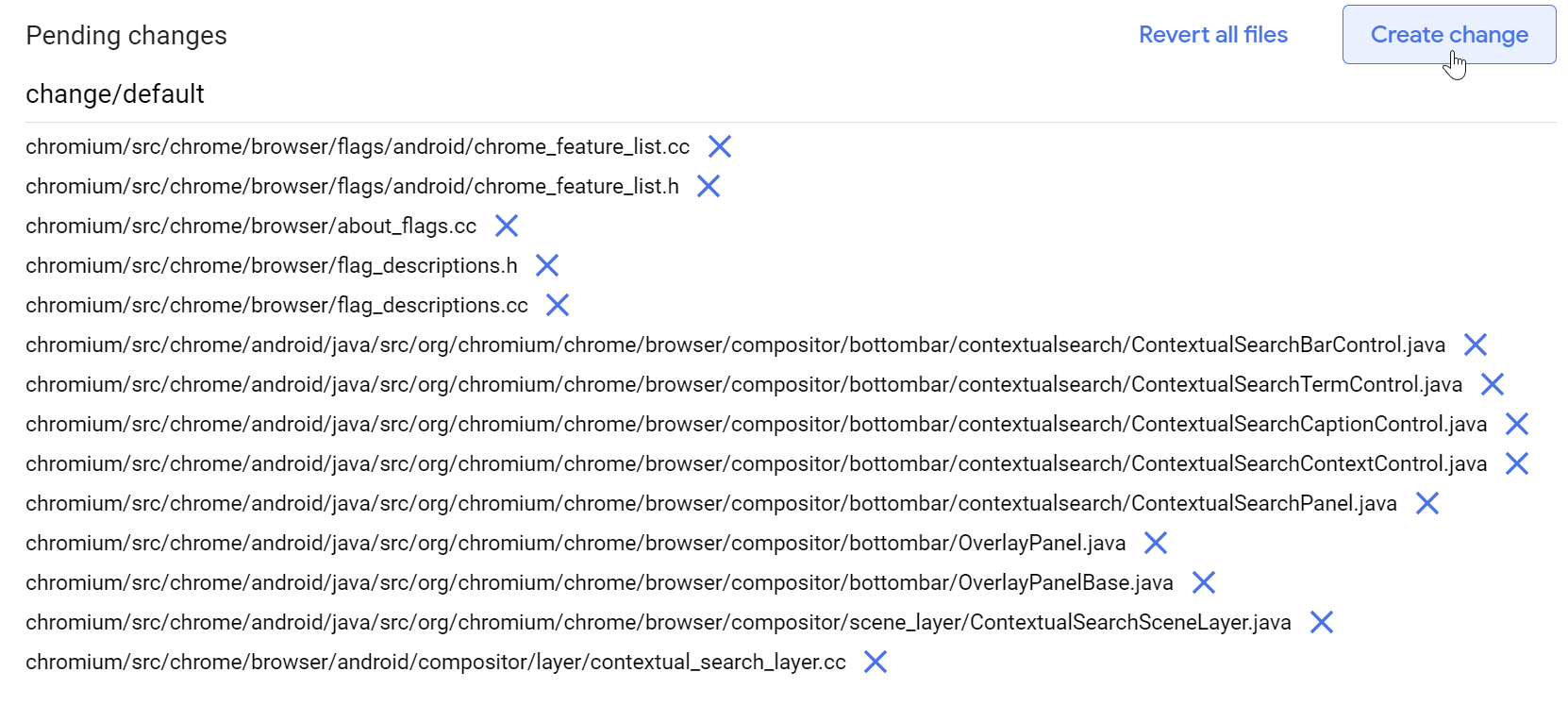
Task: Select the change/default heading
Action: (x=115, y=94)
